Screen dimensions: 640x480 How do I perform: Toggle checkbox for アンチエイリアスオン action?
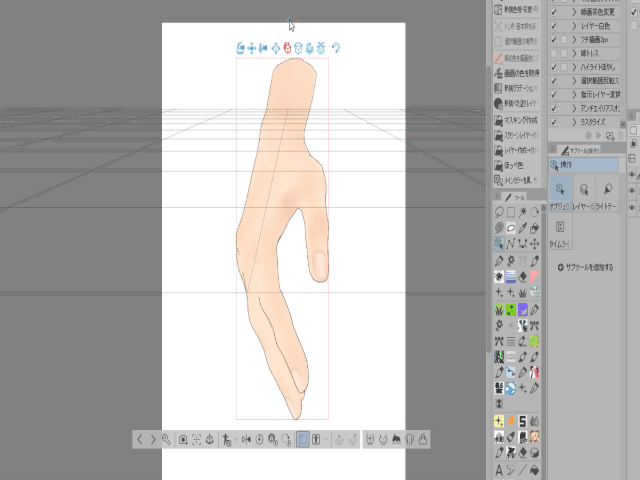point(554,109)
